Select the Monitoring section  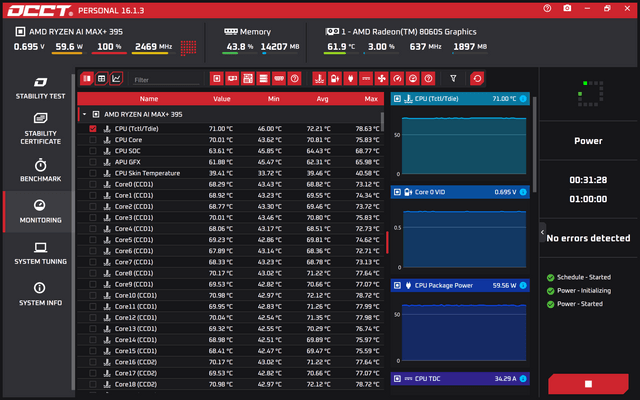click(40, 212)
